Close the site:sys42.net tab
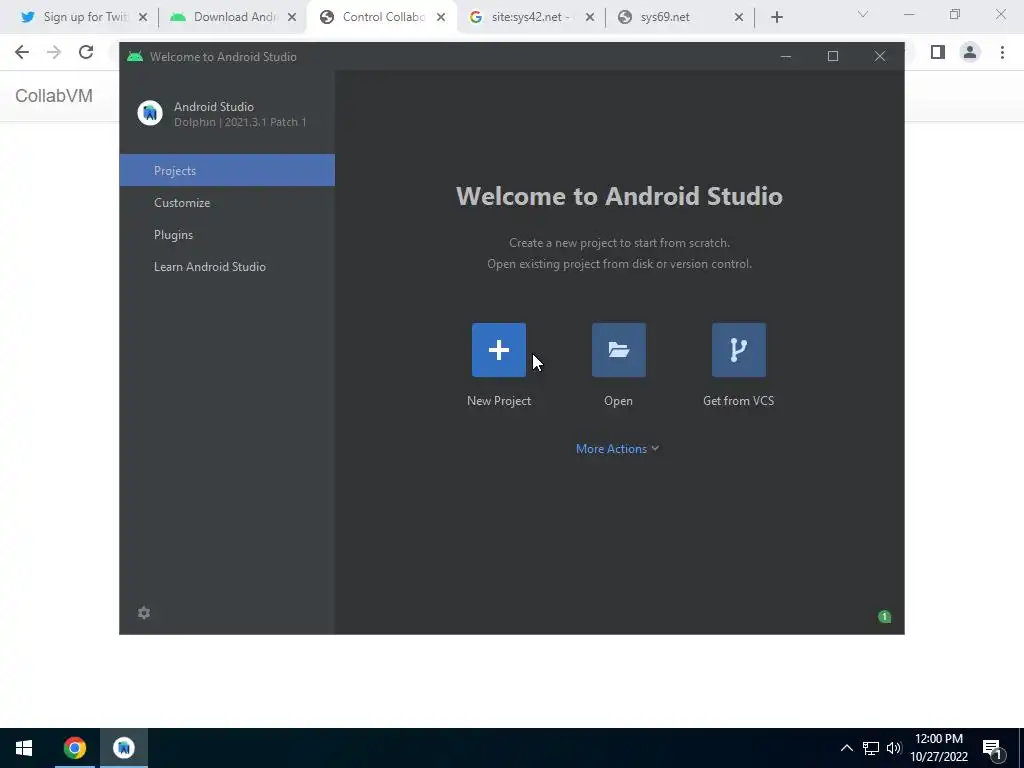The height and width of the screenshot is (768, 1024). 590,17
